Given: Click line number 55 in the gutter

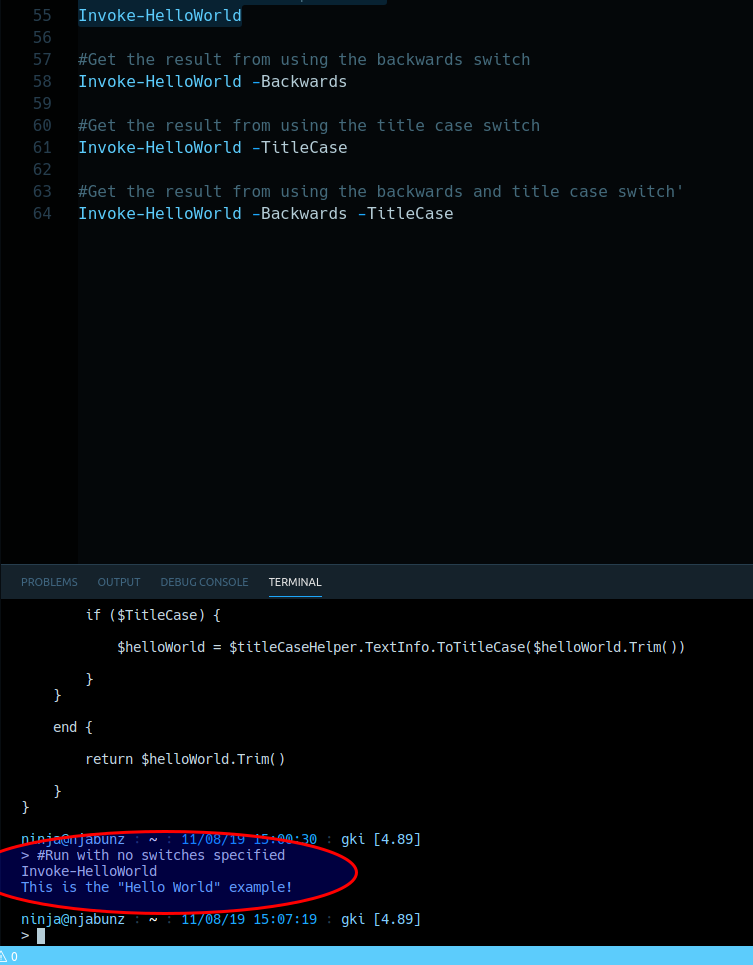Looking at the screenshot, I should click(41, 16).
